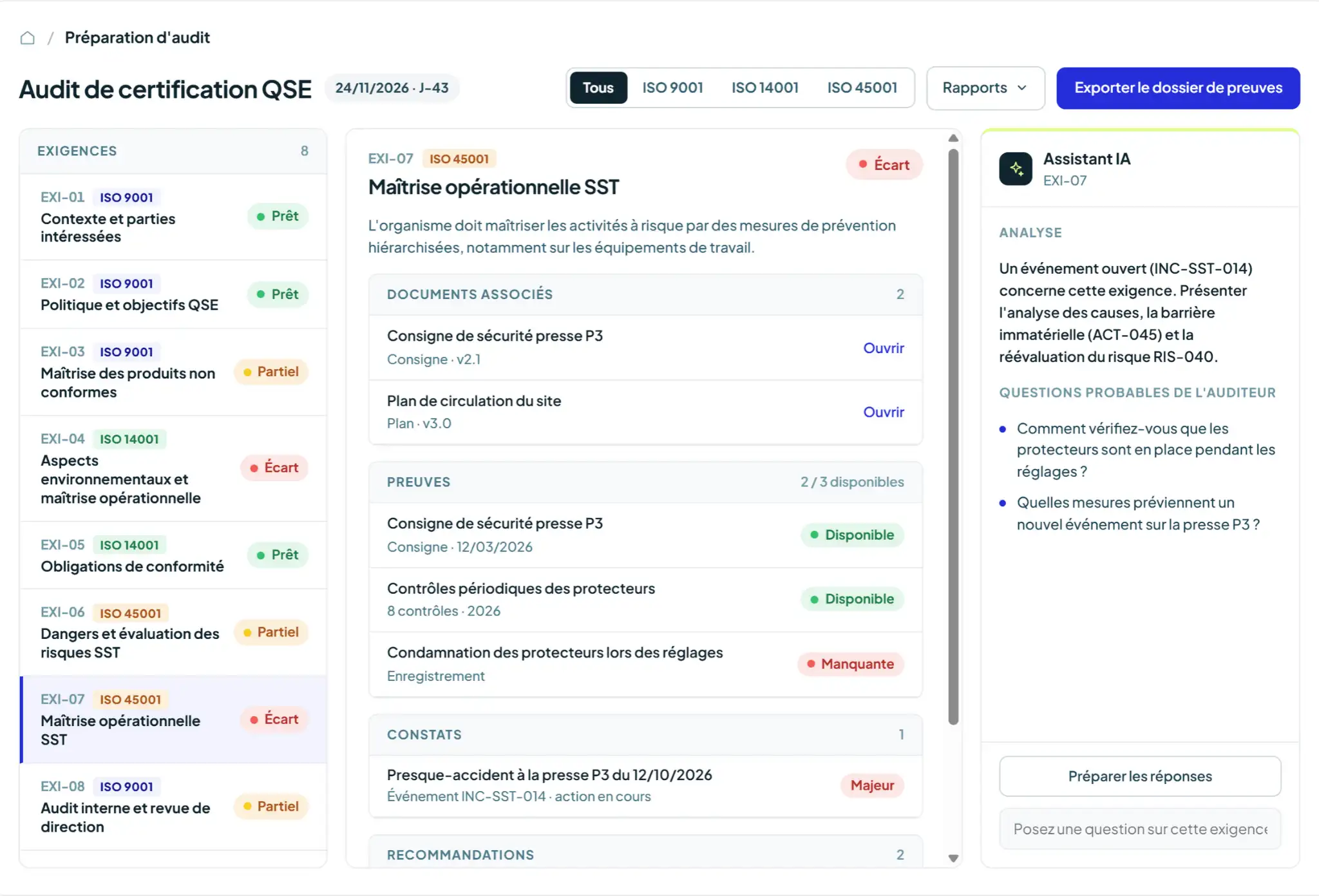Click the question about presse P3 event
Screen dimensions: 1319x896
click(1138, 513)
